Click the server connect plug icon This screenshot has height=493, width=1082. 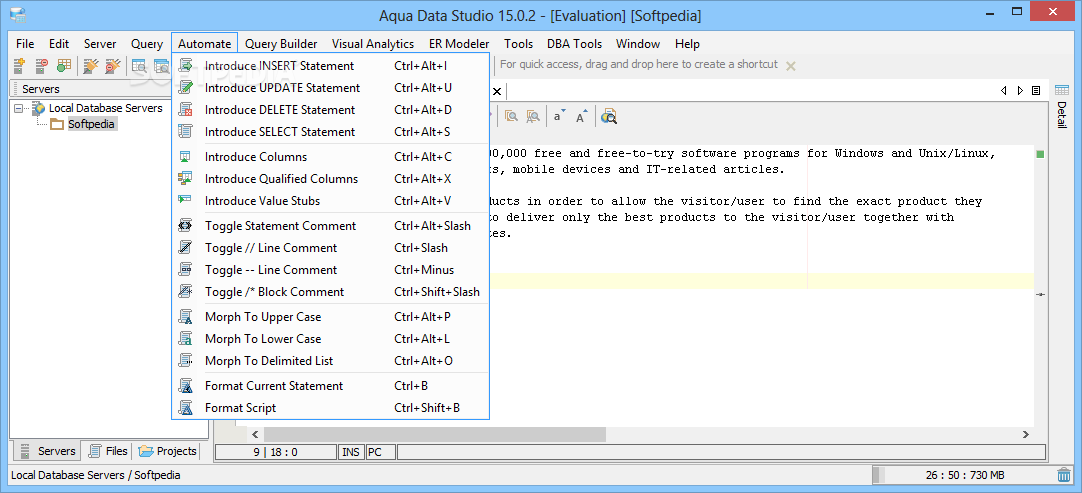[x=90, y=66]
